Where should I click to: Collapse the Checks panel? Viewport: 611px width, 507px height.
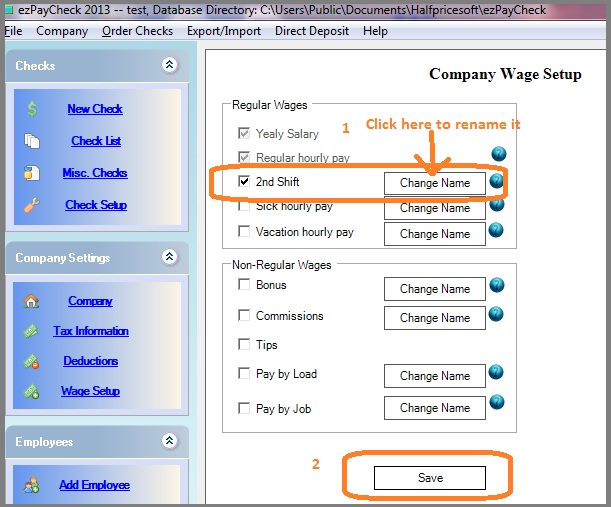coord(170,65)
